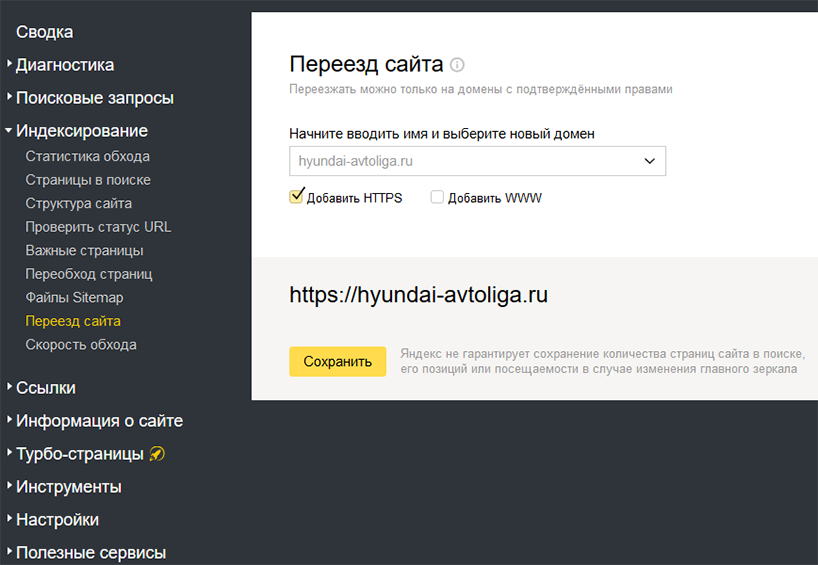Select Структура сайта menu item
The image size is (818, 565).
[78, 203]
